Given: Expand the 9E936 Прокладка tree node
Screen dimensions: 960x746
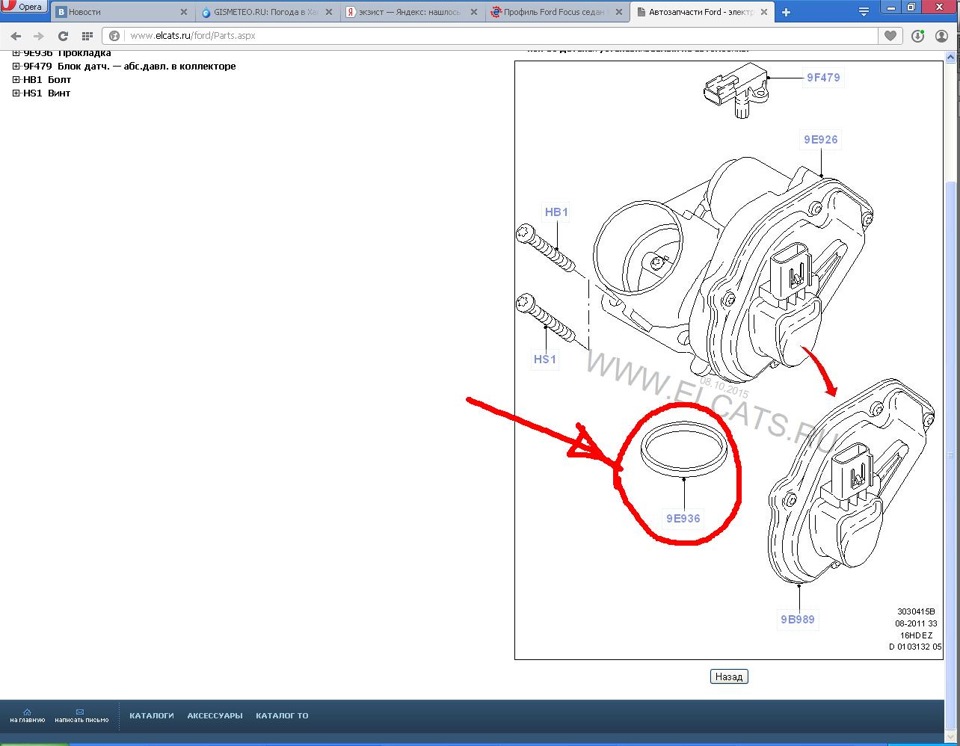Looking at the screenshot, I should coord(16,53).
